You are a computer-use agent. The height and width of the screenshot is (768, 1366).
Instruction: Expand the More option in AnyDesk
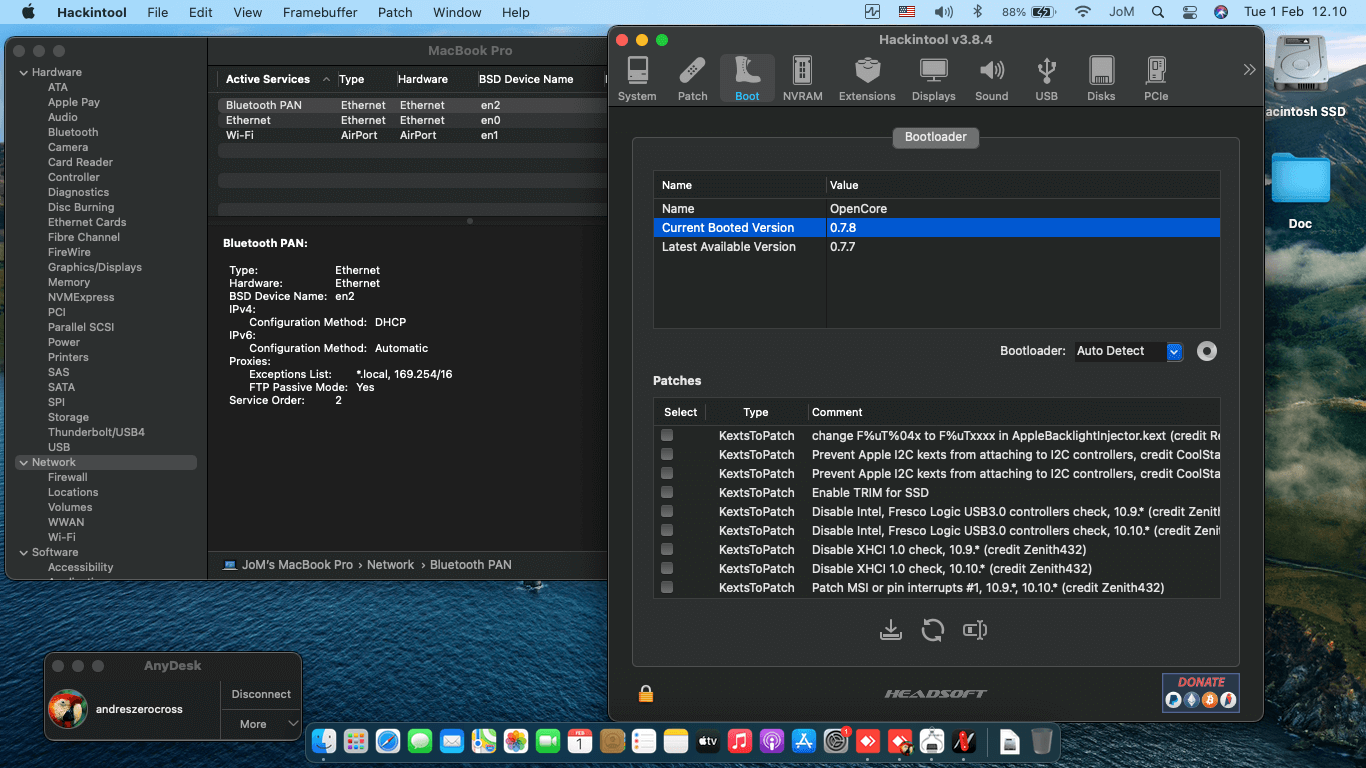[260, 724]
